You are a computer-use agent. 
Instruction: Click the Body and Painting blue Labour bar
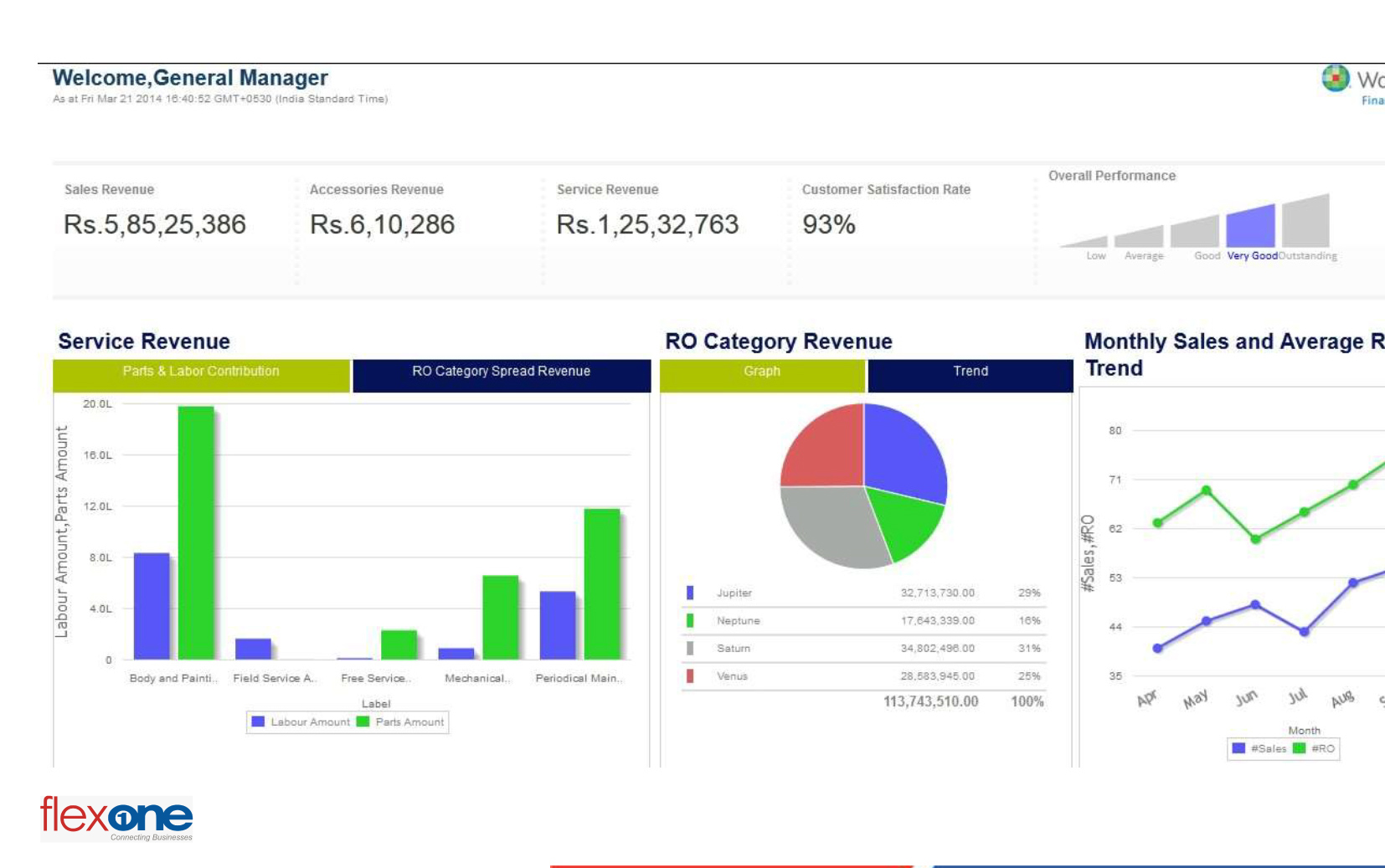(152, 606)
